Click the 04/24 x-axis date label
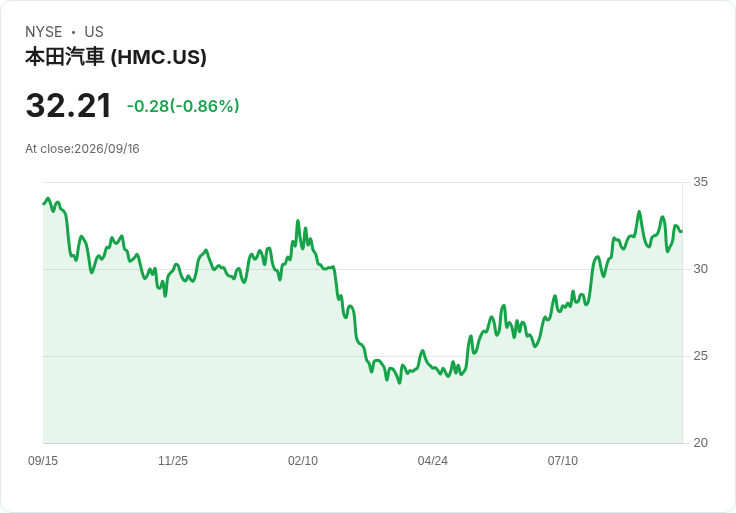 432,461
